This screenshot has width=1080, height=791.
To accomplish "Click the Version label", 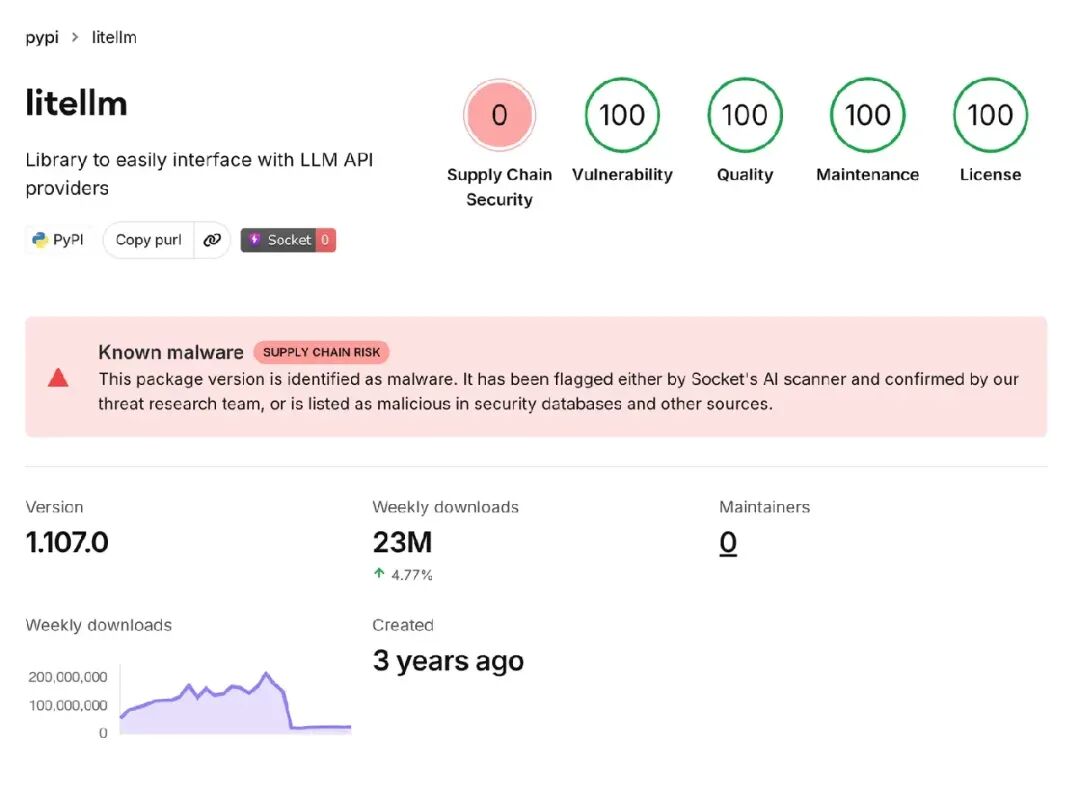I will [x=54, y=507].
